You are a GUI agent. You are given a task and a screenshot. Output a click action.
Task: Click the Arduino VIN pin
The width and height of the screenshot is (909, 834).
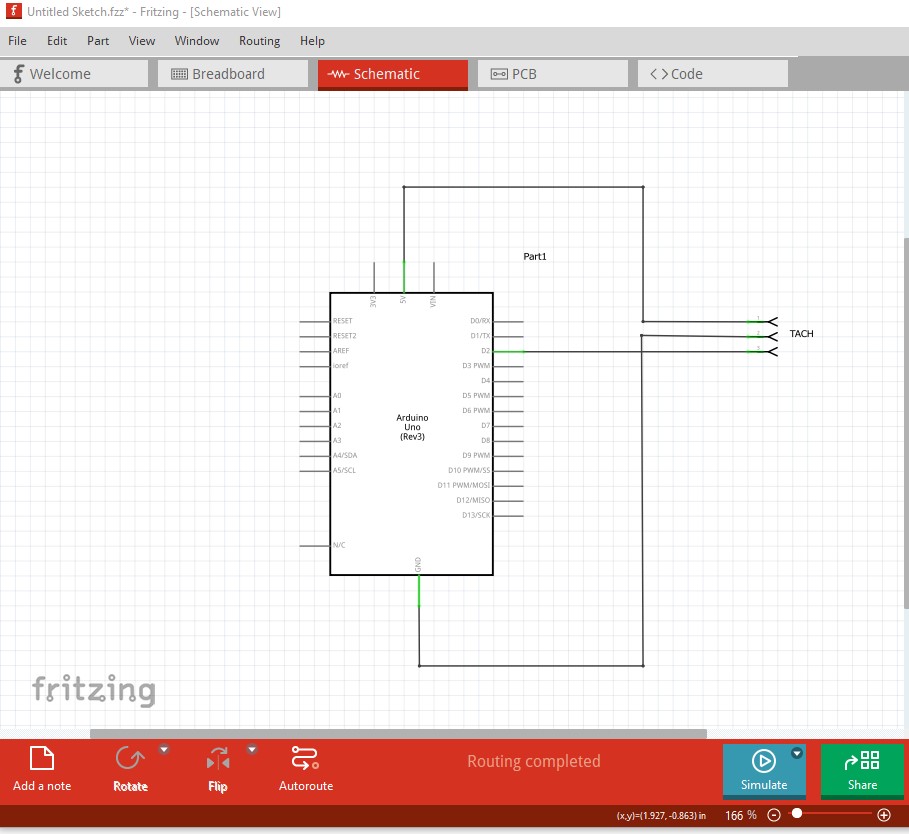click(x=434, y=278)
